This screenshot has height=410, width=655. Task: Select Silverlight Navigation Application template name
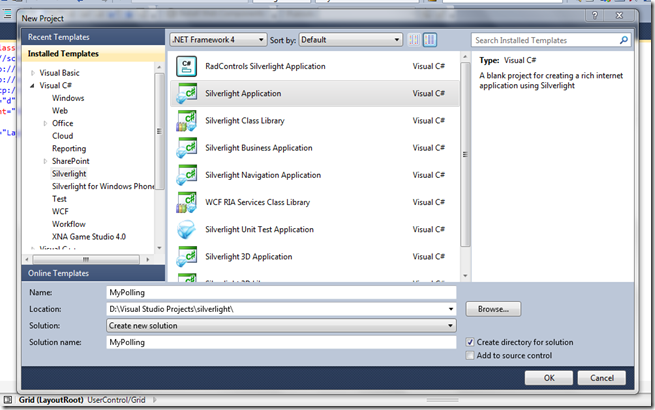pyautogui.click(x=263, y=175)
